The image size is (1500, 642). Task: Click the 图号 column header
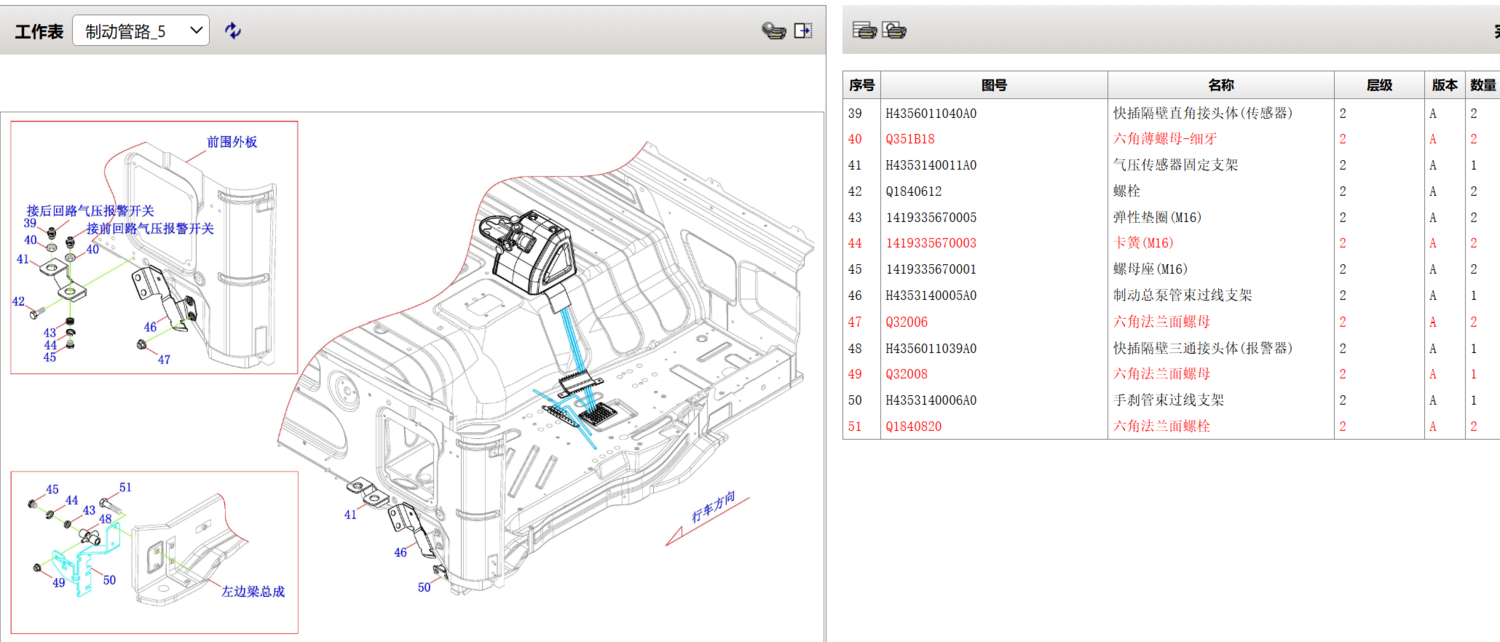(993, 86)
